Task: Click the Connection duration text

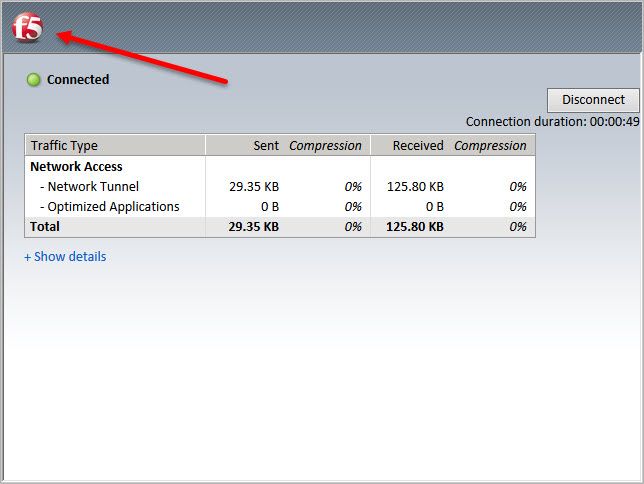Action: point(552,122)
